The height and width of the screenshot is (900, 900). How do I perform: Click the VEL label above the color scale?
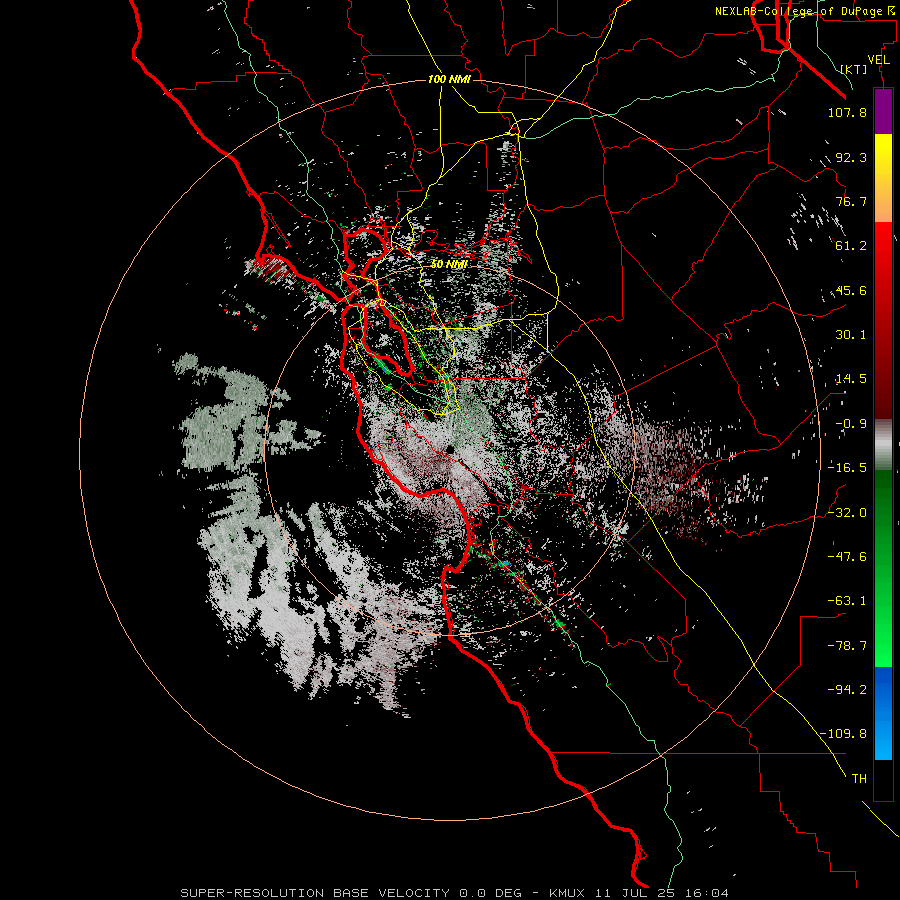[x=878, y=60]
